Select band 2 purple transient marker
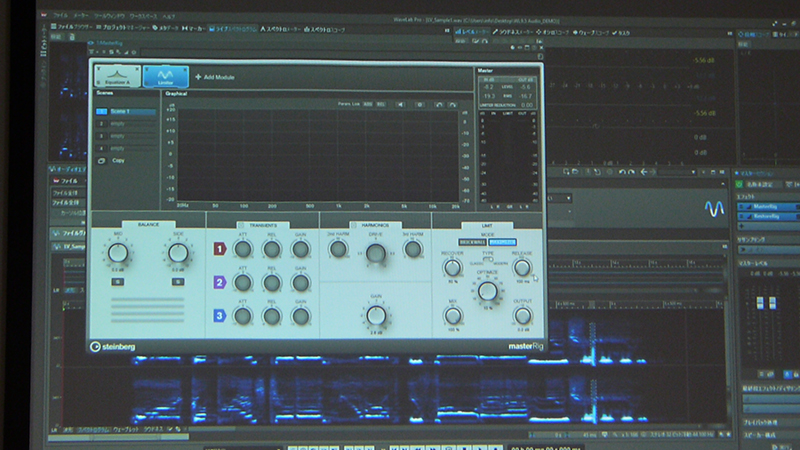Viewport: 800px width, 450px height. pos(219,283)
